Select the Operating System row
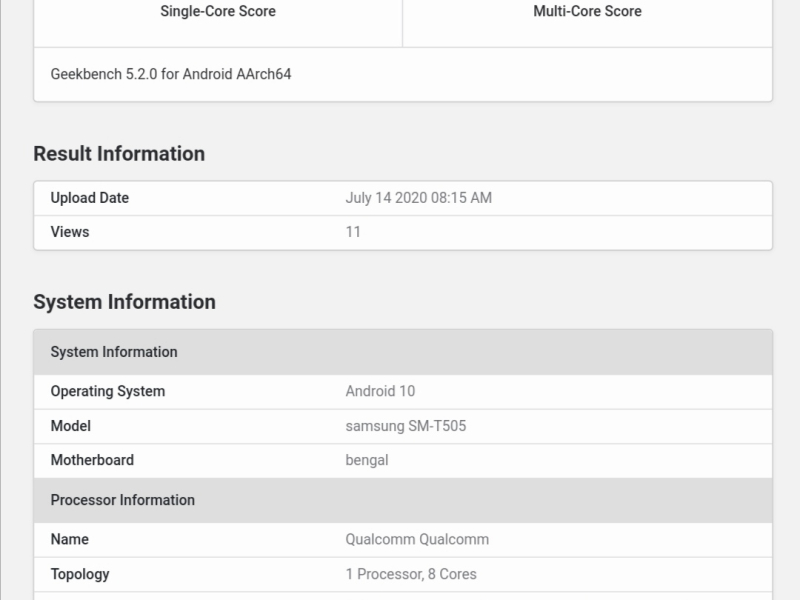 click(x=109, y=391)
